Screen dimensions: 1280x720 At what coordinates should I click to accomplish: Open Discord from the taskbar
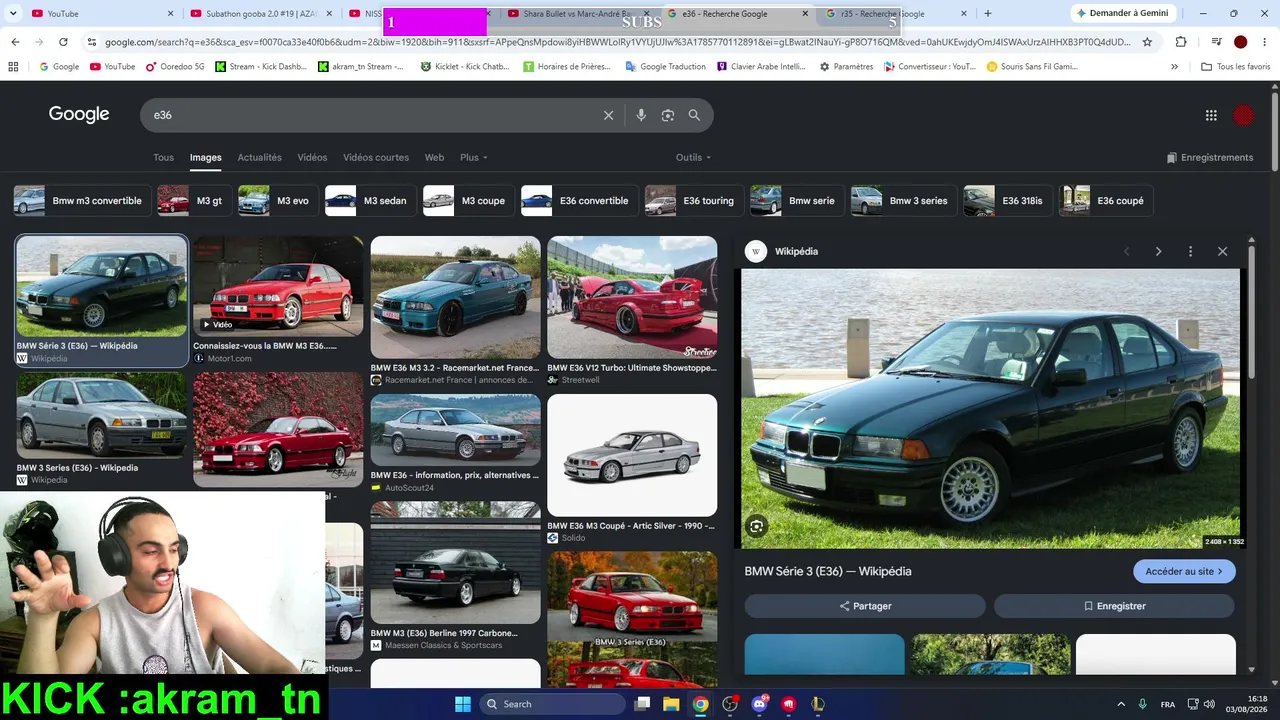pyautogui.click(x=759, y=704)
